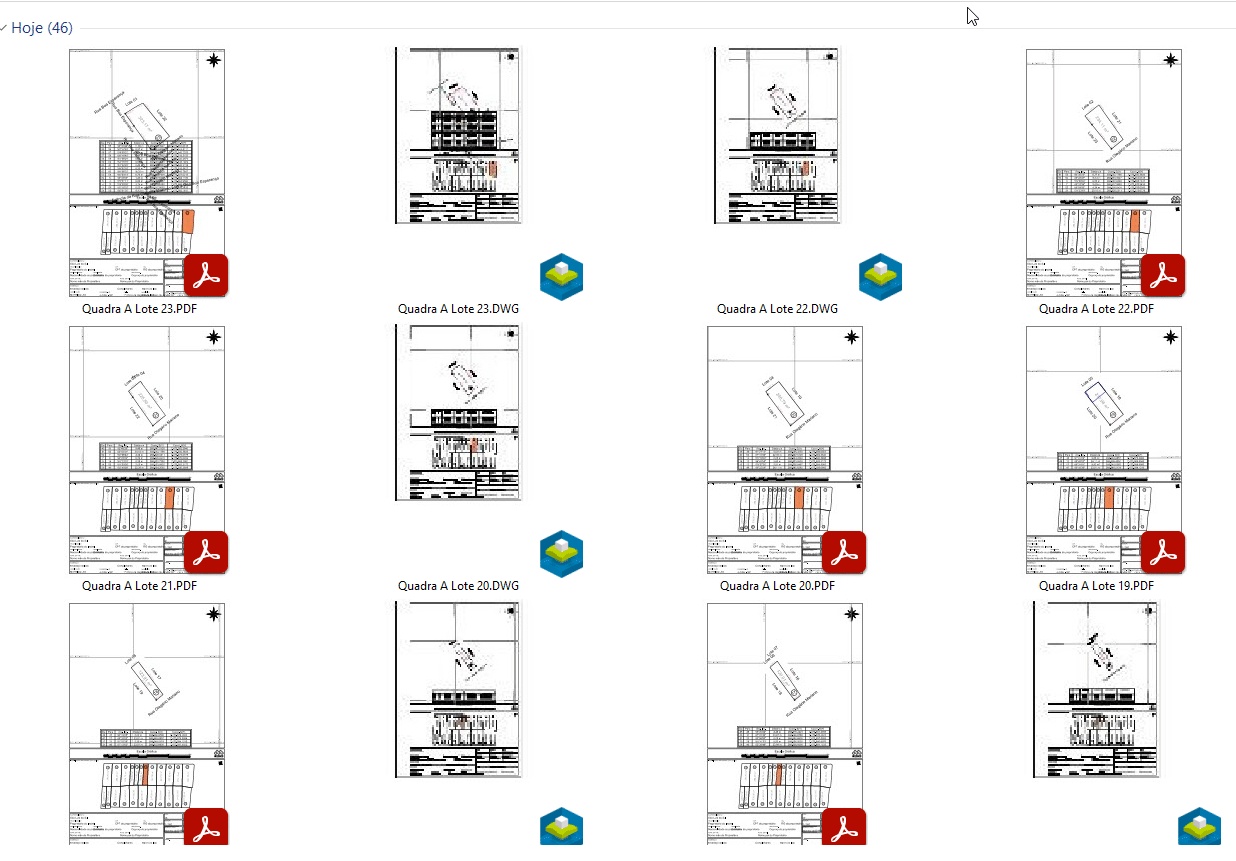Click the blue DWG icon of Quadra A Lote 20.DWG
The image size is (1236, 861).
click(x=562, y=553)
